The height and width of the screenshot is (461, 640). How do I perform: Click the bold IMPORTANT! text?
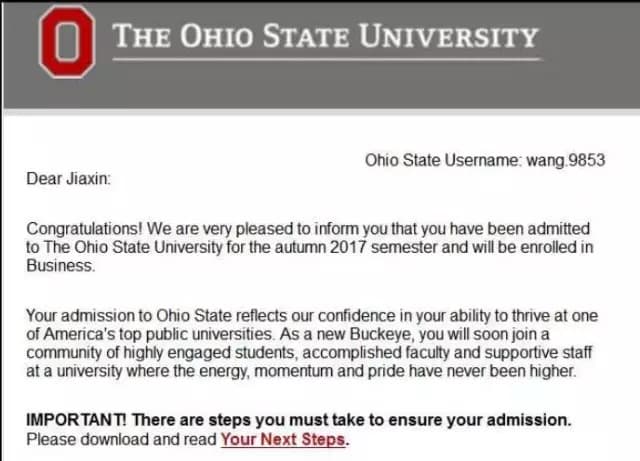tap(77, 420)
